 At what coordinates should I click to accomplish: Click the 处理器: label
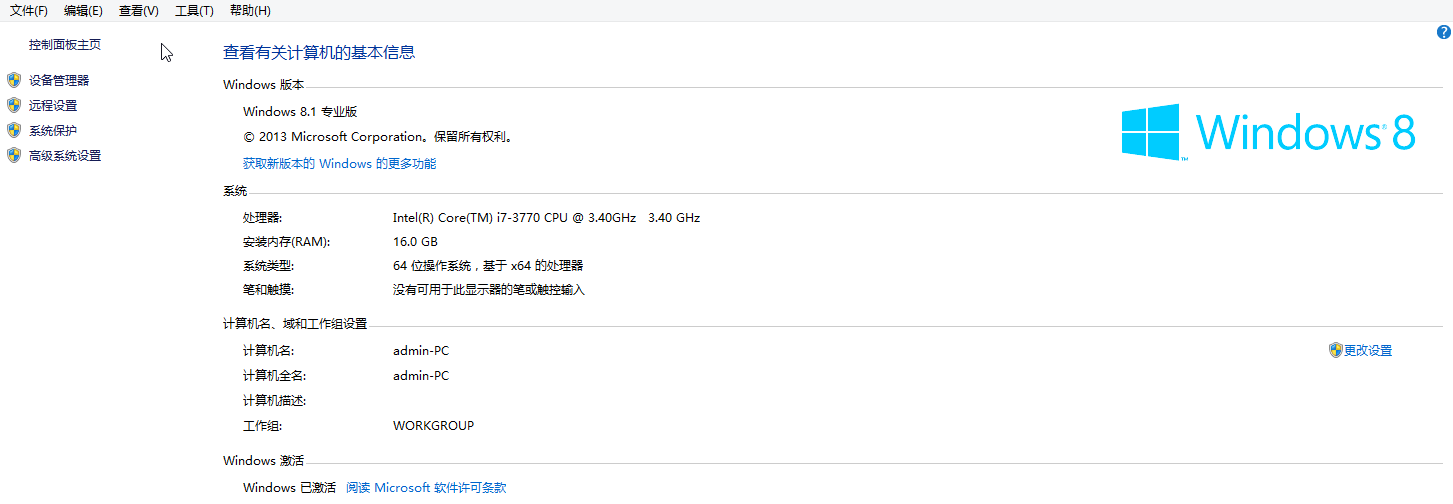262,217
